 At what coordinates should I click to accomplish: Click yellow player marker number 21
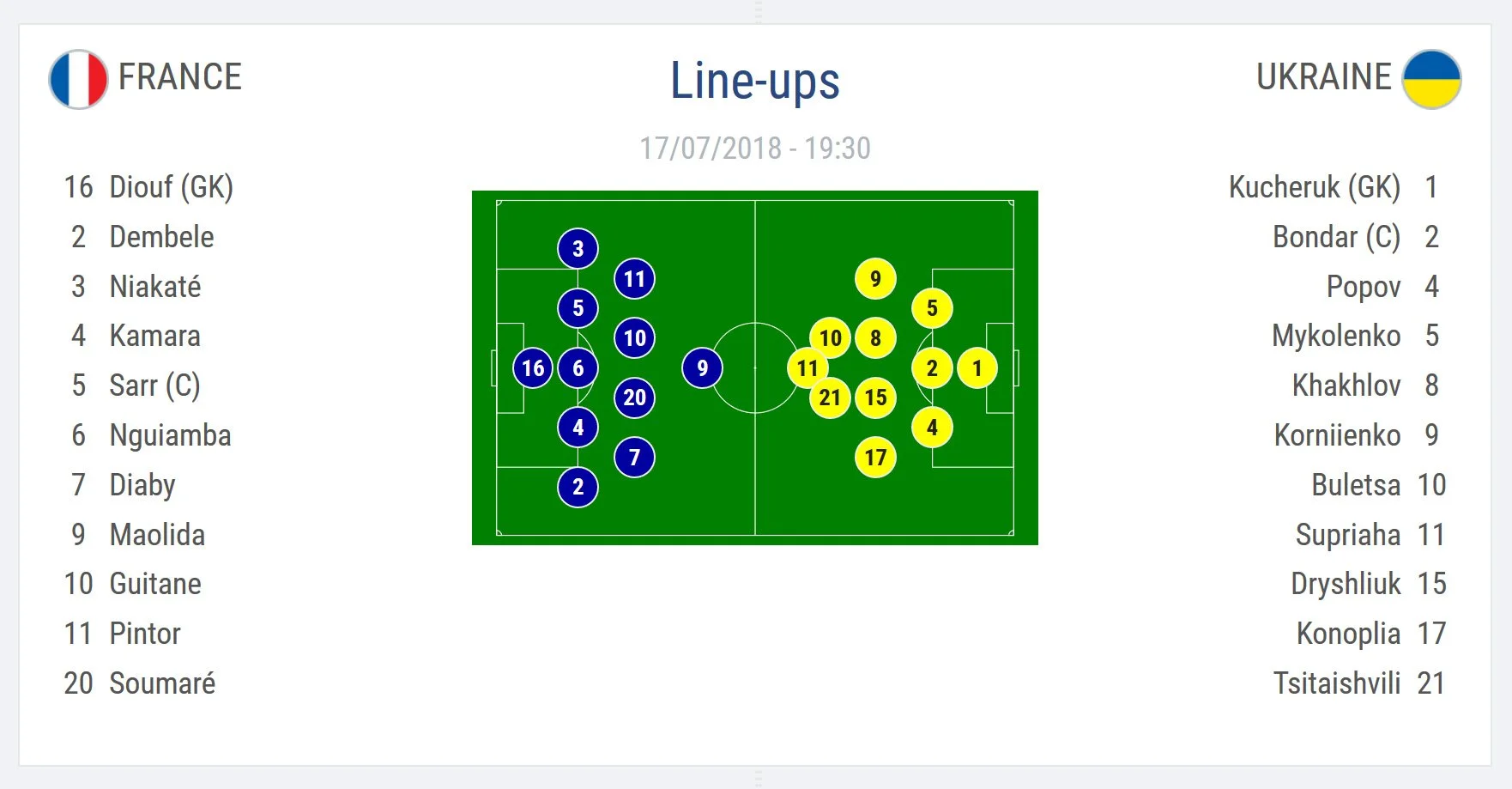pos(829,398)
